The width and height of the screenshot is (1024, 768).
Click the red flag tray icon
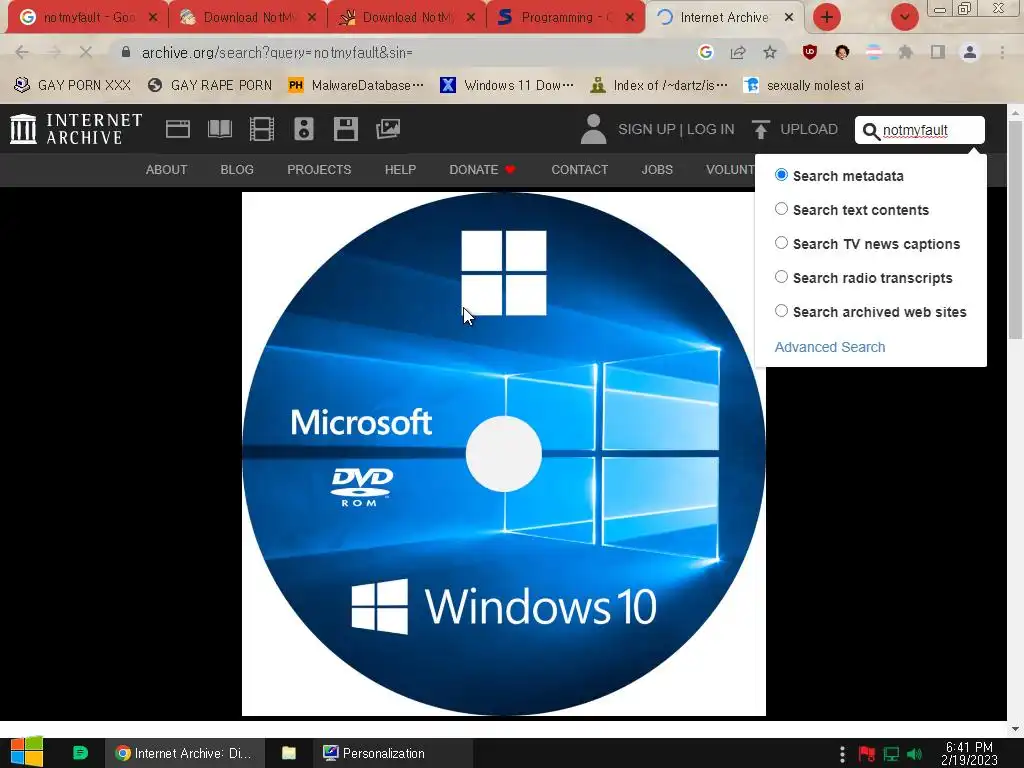867,754
